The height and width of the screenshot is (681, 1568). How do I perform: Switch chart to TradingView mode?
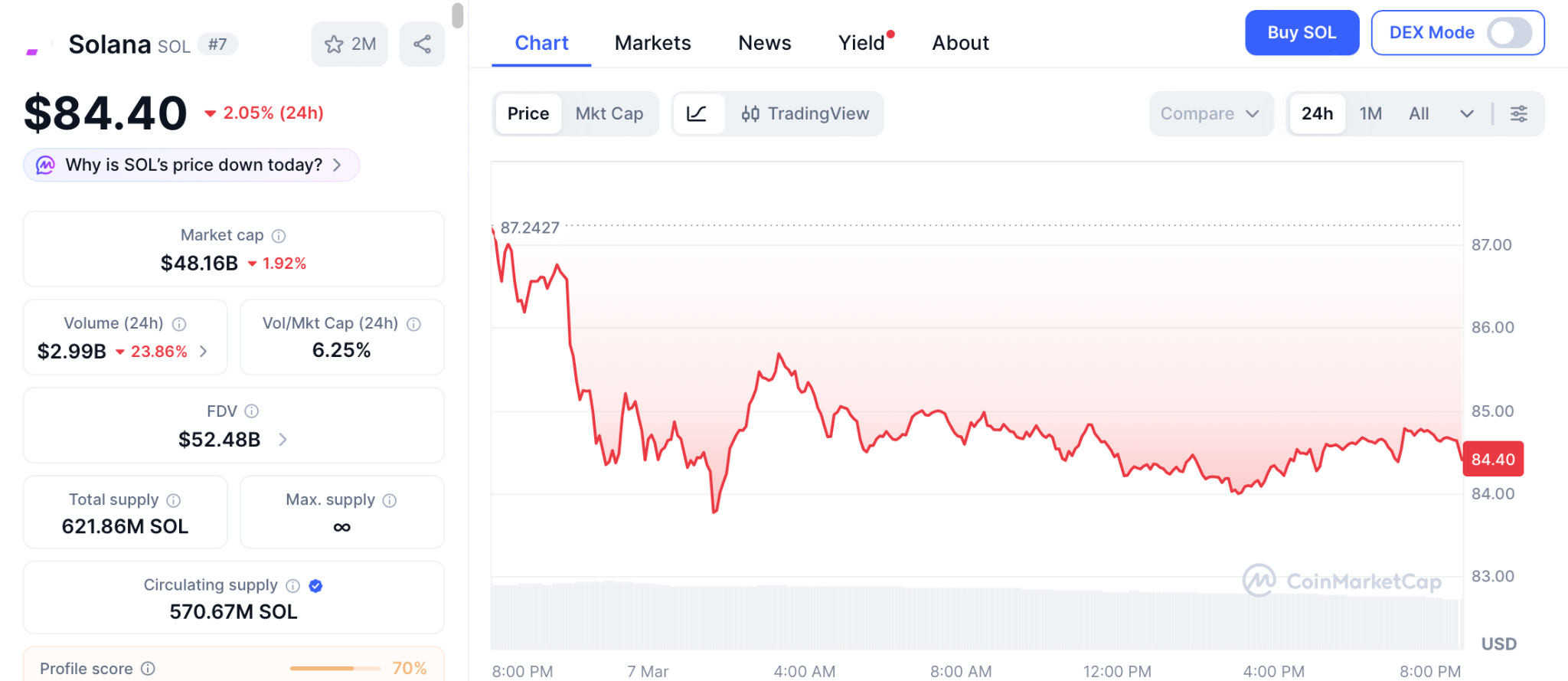click(805, 114)
